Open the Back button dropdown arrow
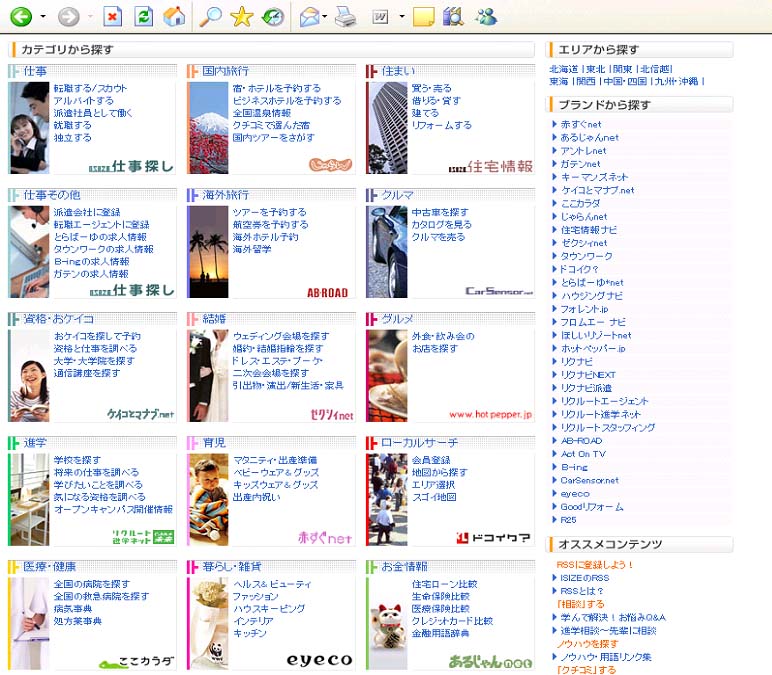The width and height of the screenshot is (772, 675). click(x=43, y=17)
